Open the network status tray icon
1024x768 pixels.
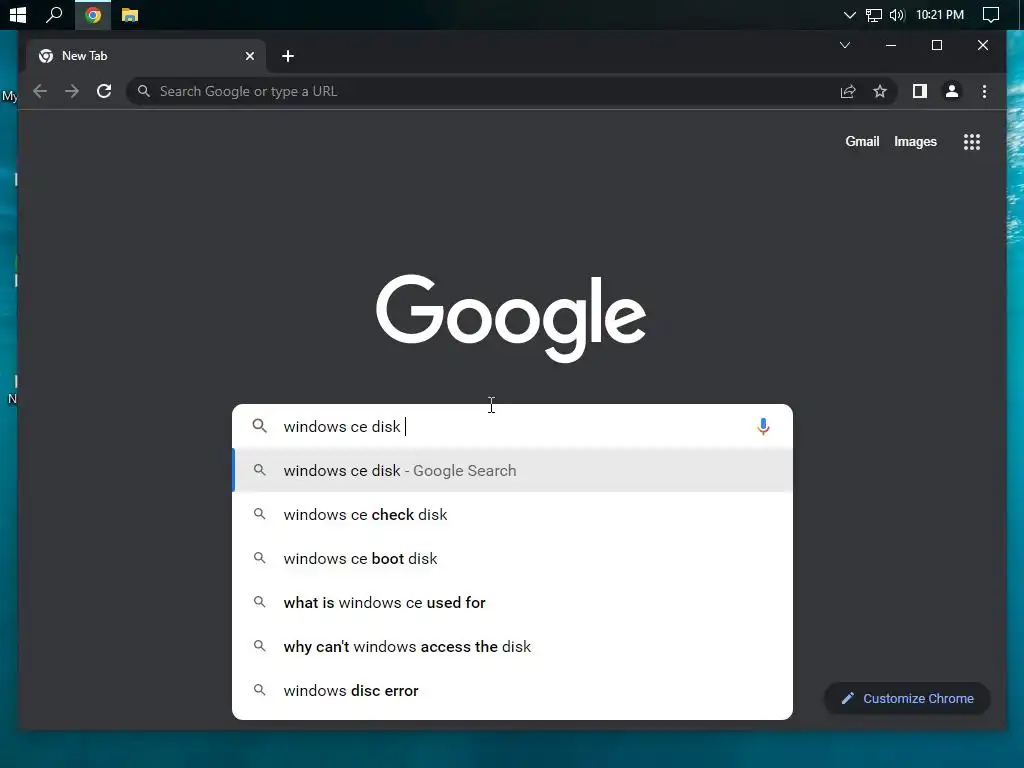tap(873, 15)
